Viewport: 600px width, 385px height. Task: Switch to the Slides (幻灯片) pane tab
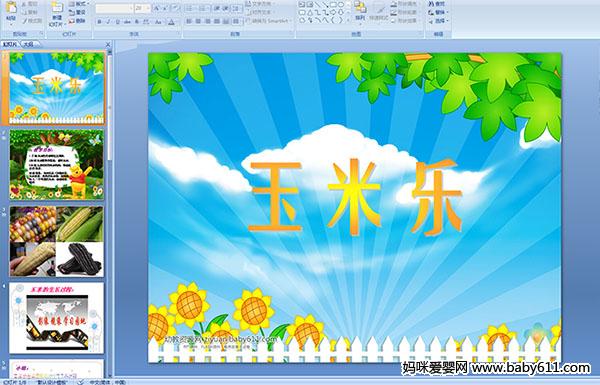click(x=10, y=44)
